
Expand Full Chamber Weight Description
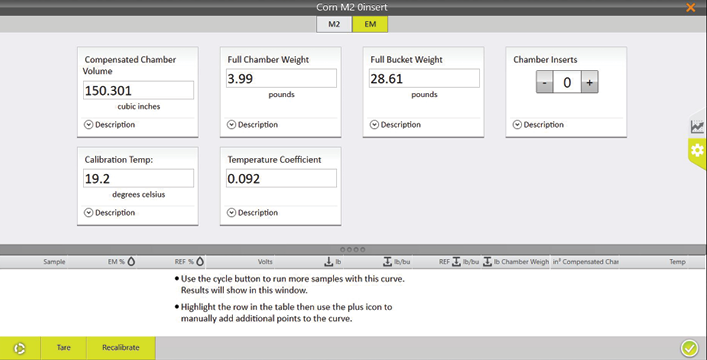click(252, 125)
